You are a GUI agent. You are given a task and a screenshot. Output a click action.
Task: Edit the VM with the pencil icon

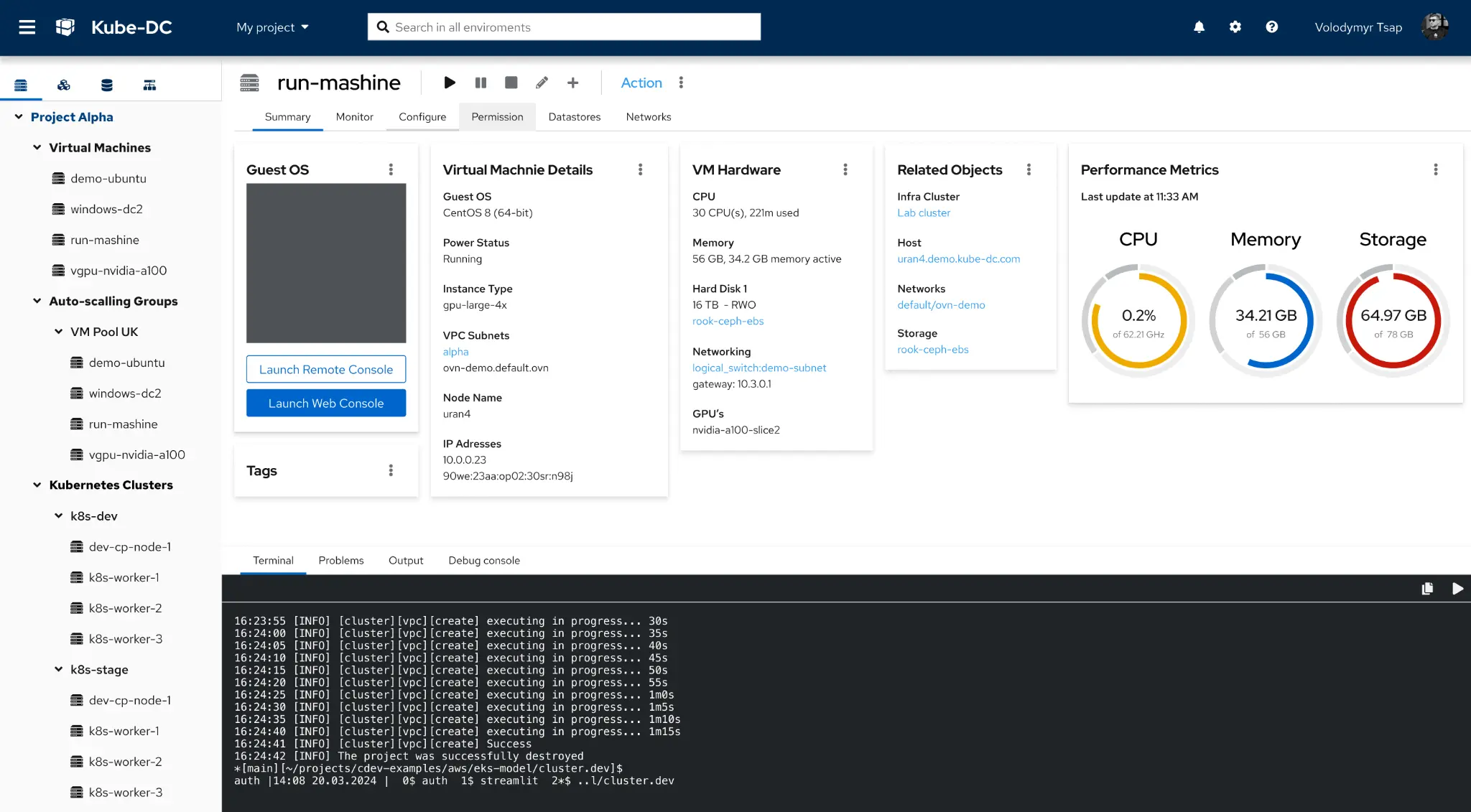click(542, 83)
